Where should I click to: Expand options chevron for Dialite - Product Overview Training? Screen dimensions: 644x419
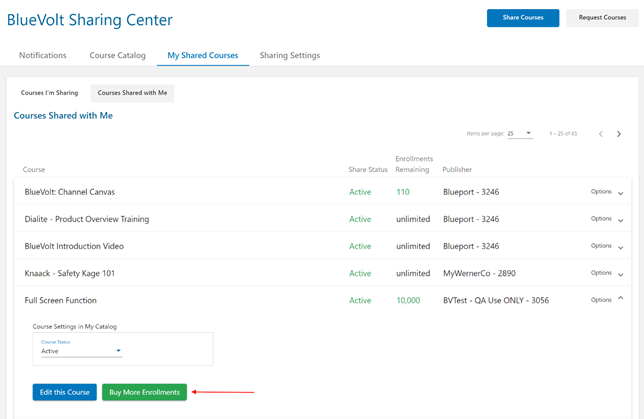(621, 220)
